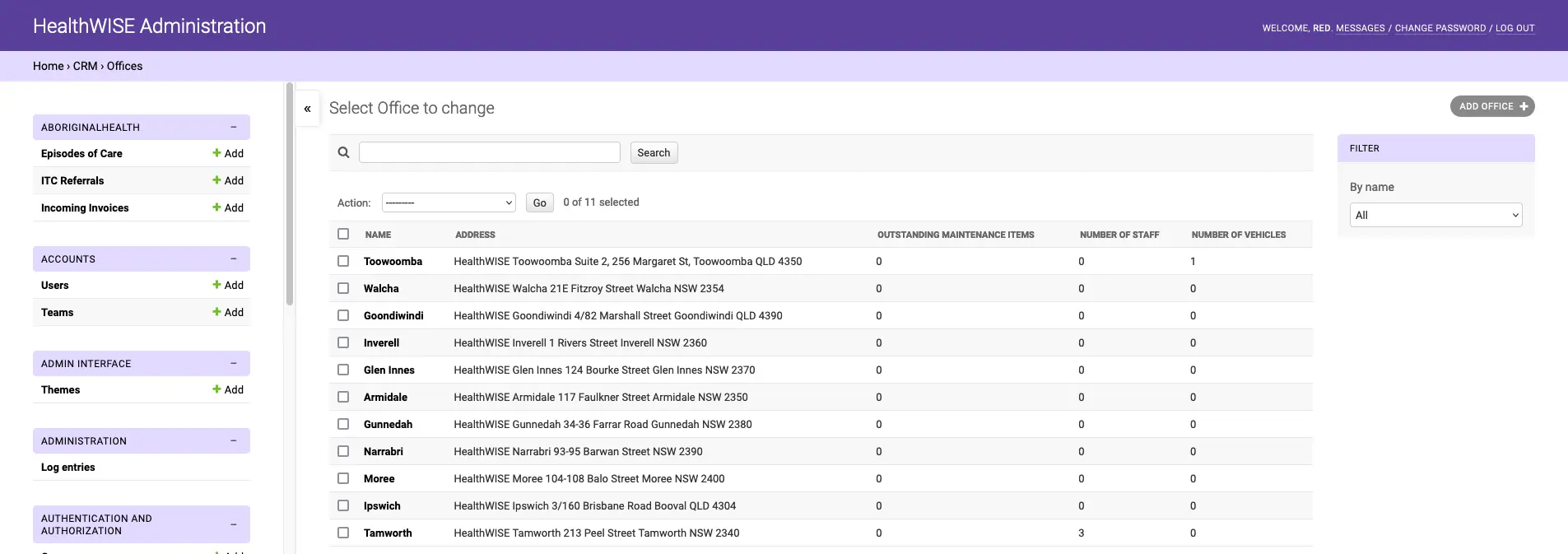The width and height of the screenshot is (1568, 554).
Task: Open Episodes of Care in the sidebar
Action: pos(81,153)
